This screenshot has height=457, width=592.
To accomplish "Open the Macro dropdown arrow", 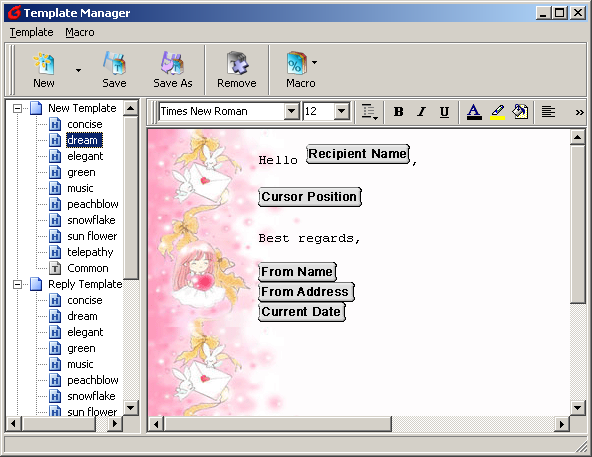I will pyautogui.click(x=314, y=62).
